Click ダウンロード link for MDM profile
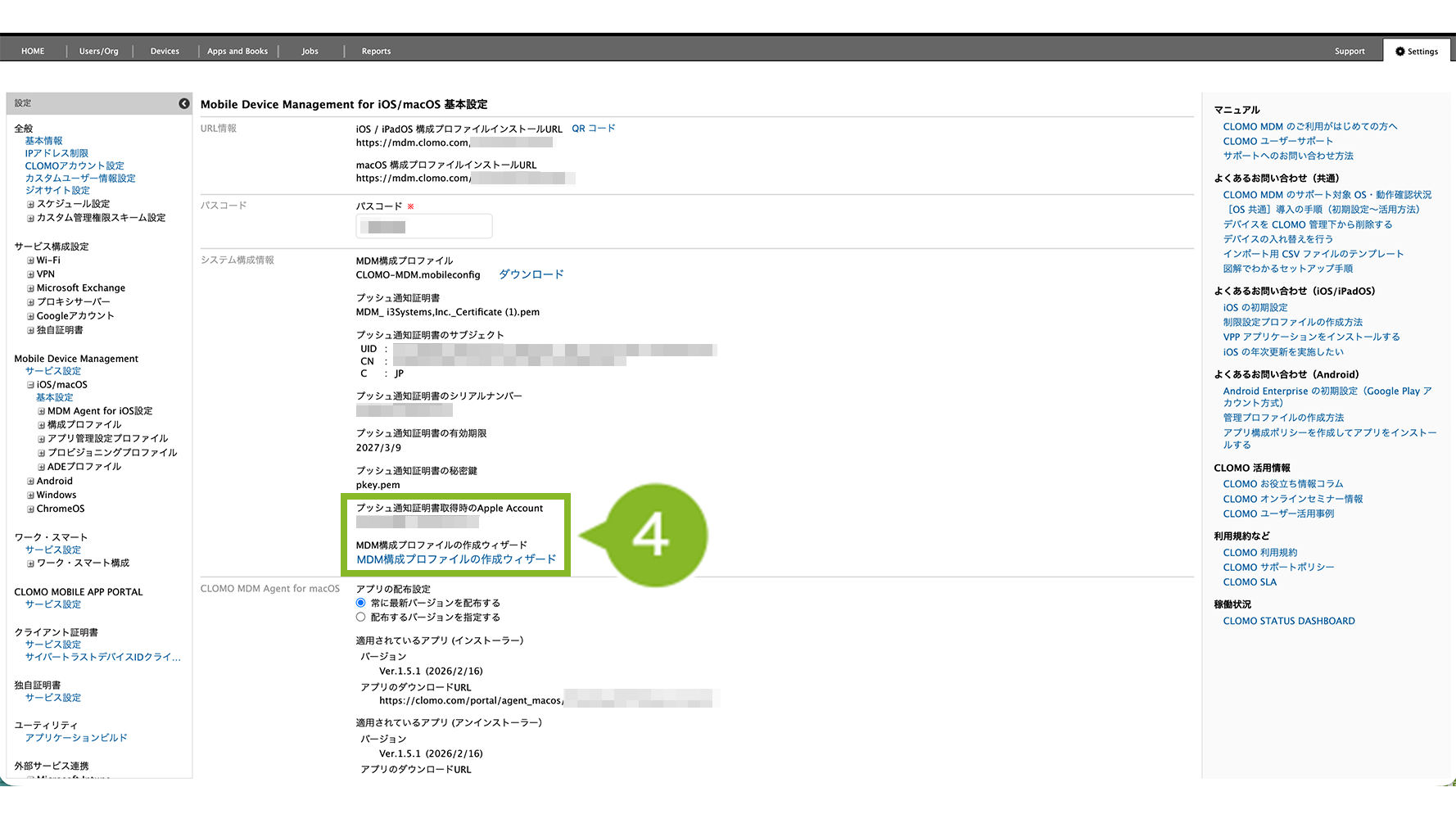 click(531, 274)
